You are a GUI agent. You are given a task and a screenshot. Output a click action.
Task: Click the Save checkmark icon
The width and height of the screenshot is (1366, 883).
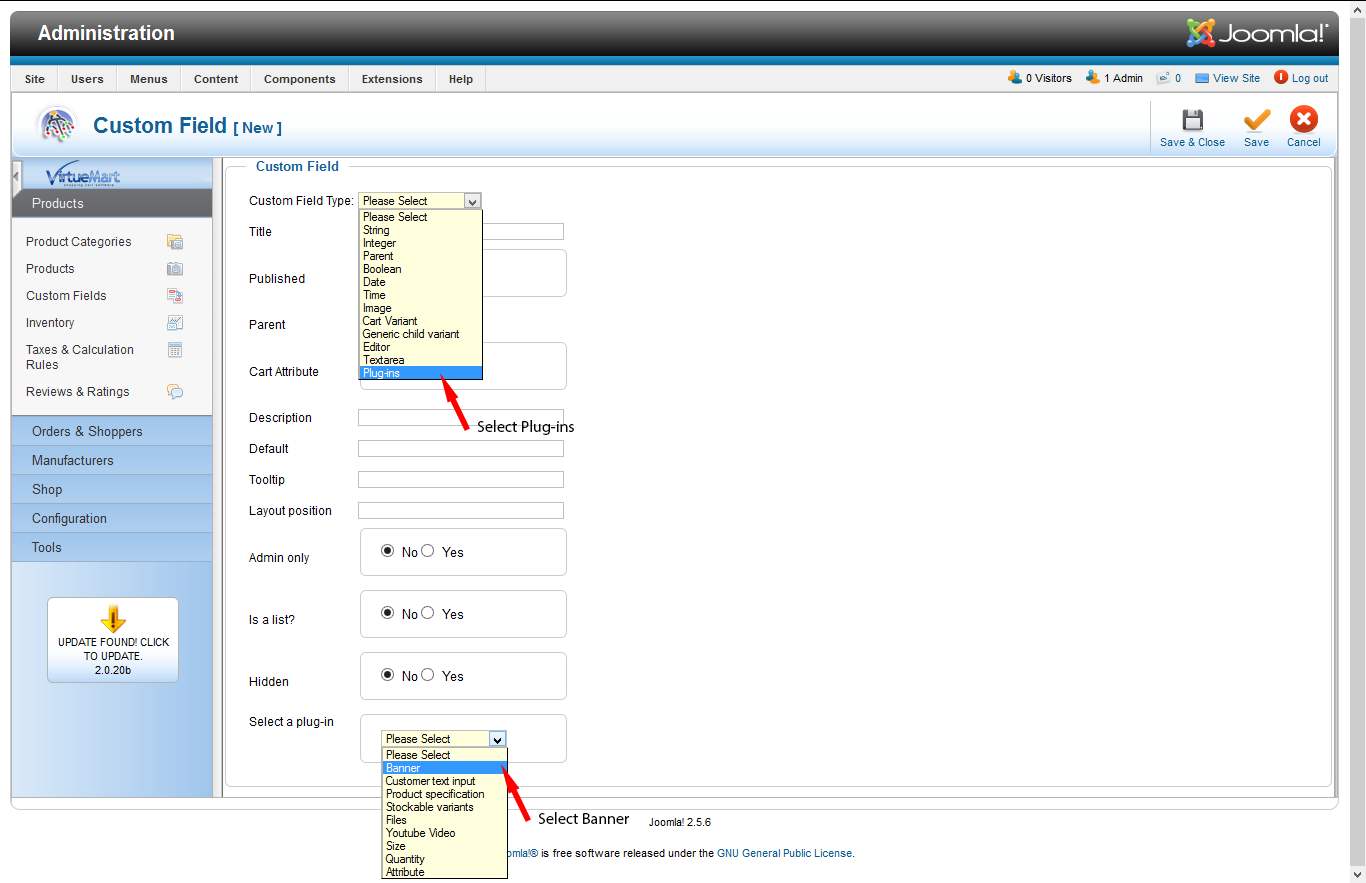(x=1256, y=121)
